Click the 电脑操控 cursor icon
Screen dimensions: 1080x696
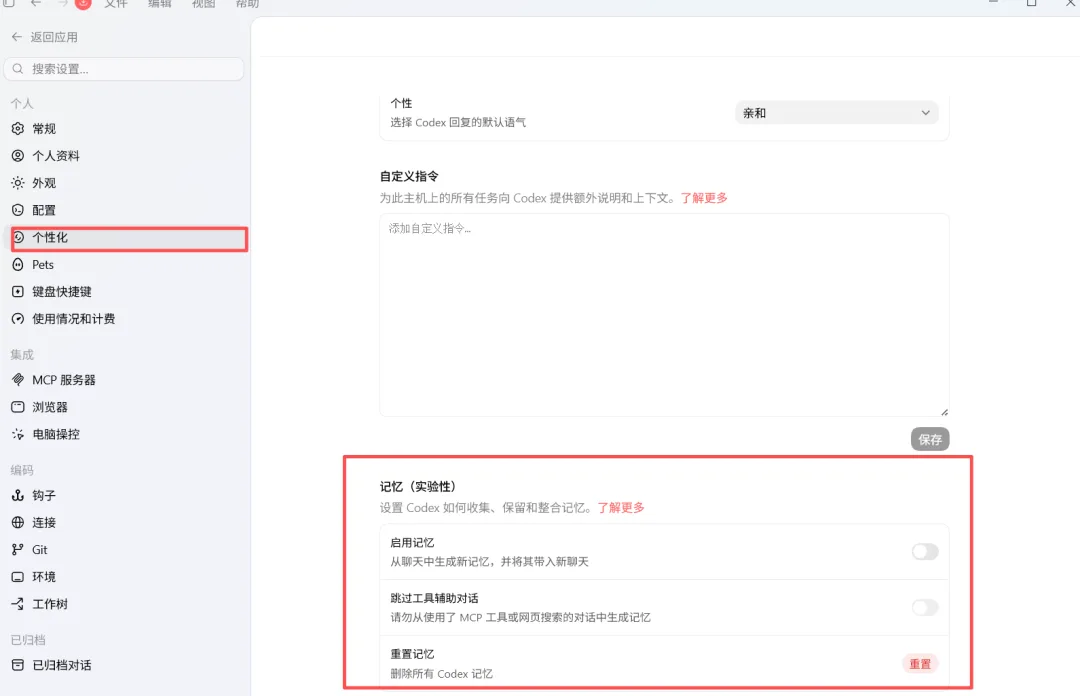[x=18, y=434]
